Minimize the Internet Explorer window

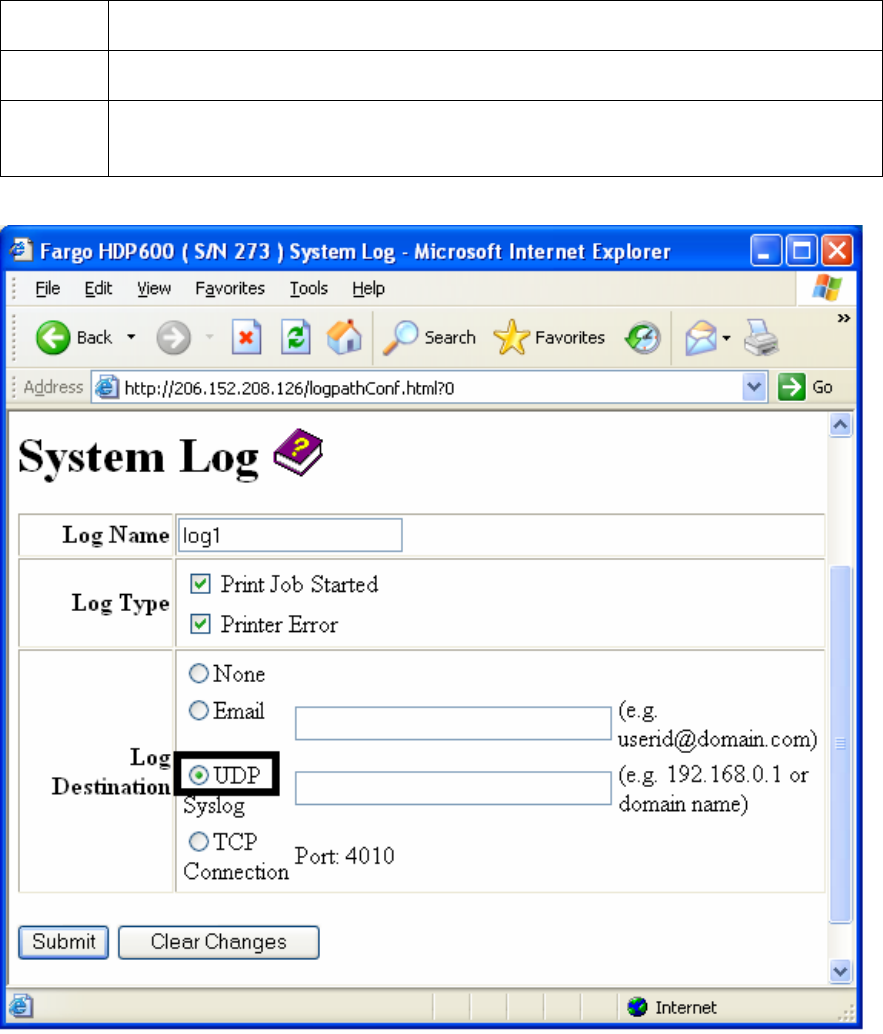point(765,251)
